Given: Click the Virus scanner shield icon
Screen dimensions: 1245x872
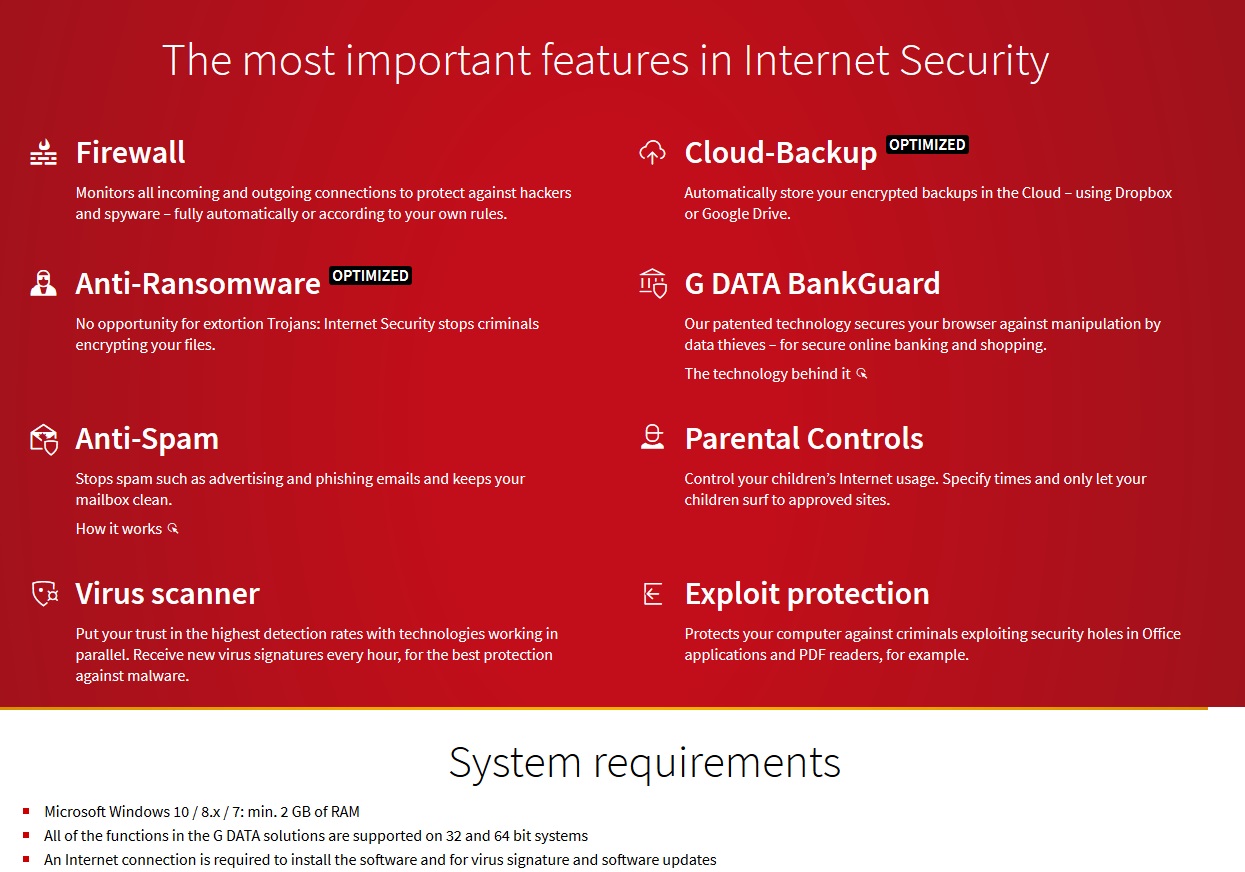Looking at the screenshot, I should (x=45, y=594).
